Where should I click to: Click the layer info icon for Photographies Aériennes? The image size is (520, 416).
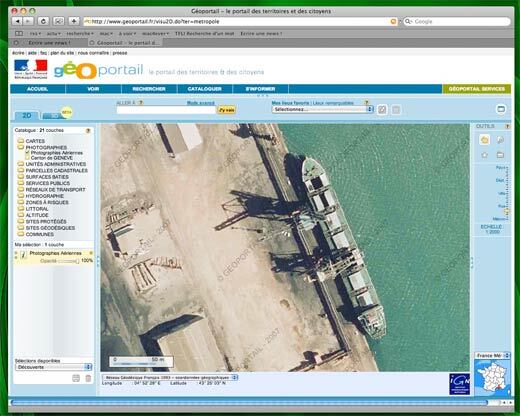click(x=23, y=255)
